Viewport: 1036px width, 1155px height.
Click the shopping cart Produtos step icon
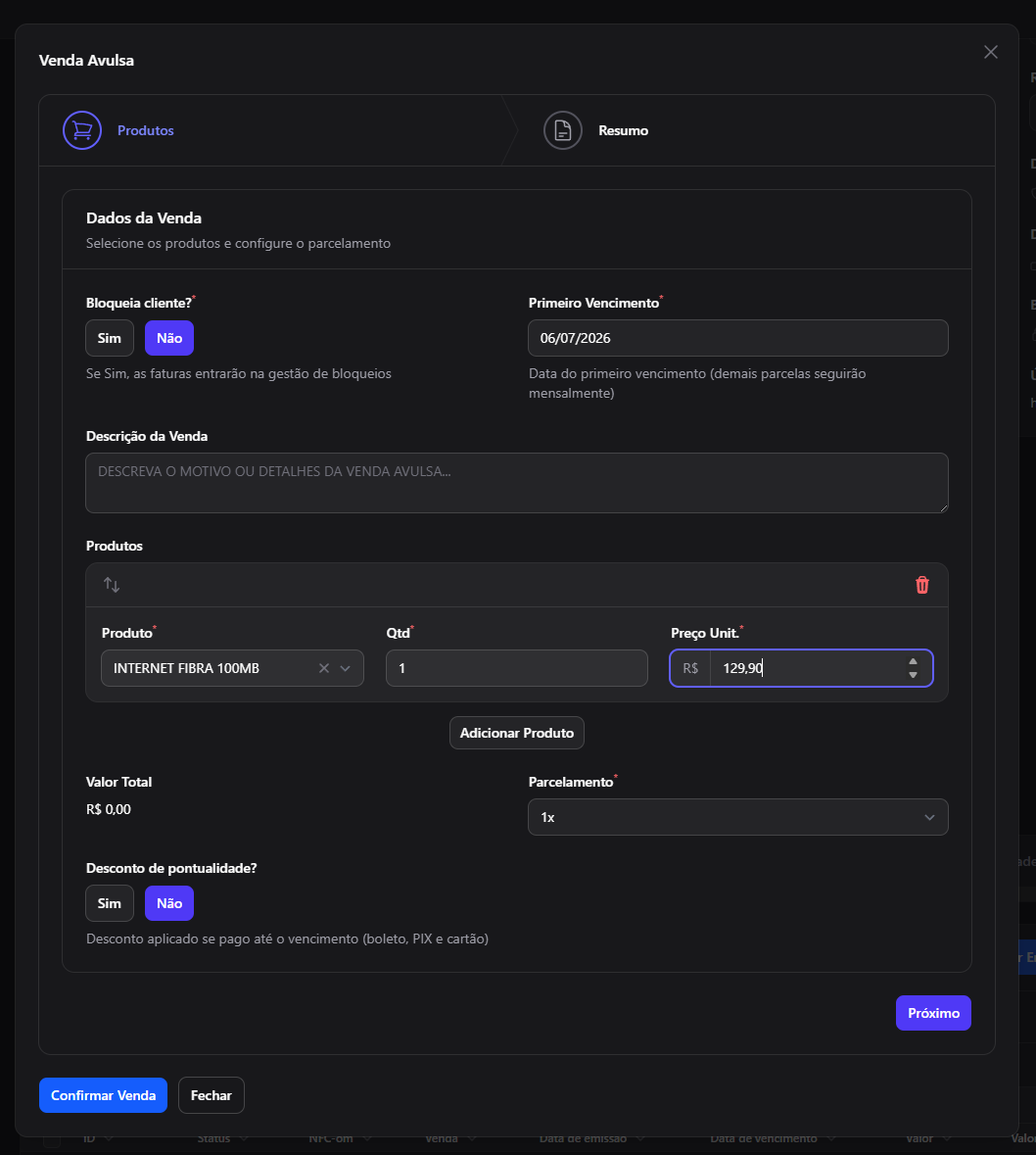coord(81,130)
